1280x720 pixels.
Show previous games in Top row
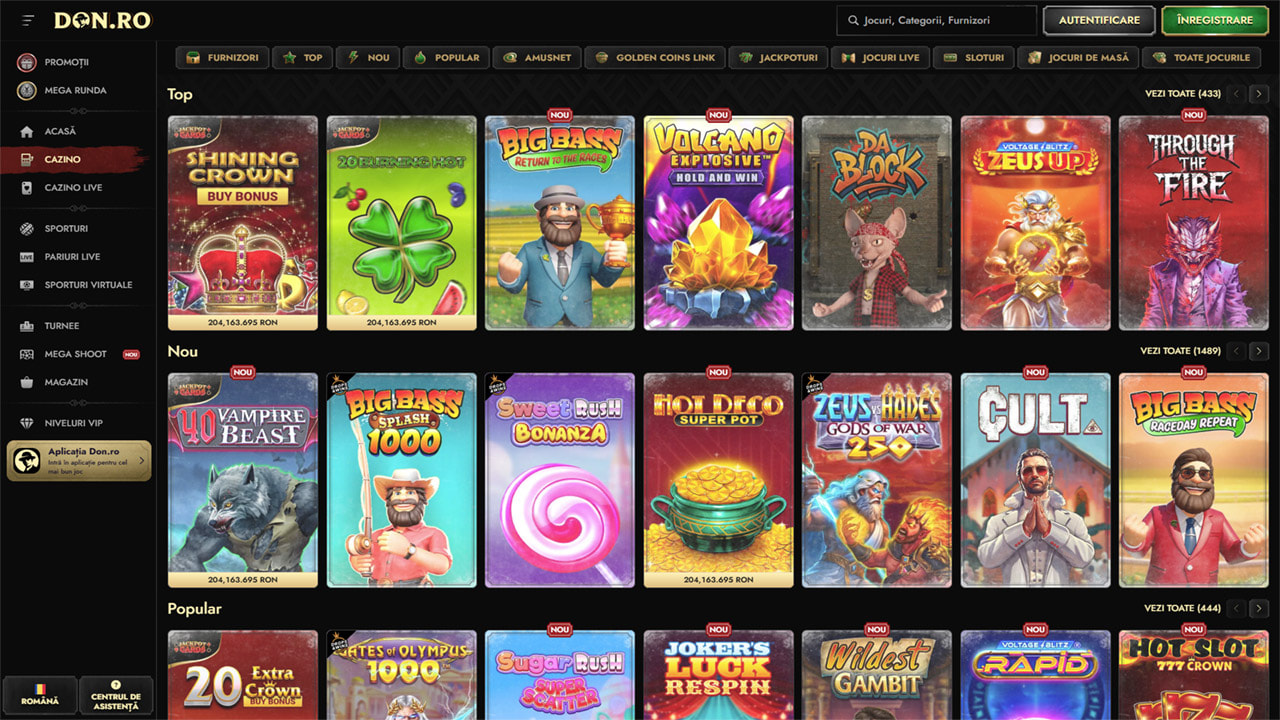tap(1237, 94)
